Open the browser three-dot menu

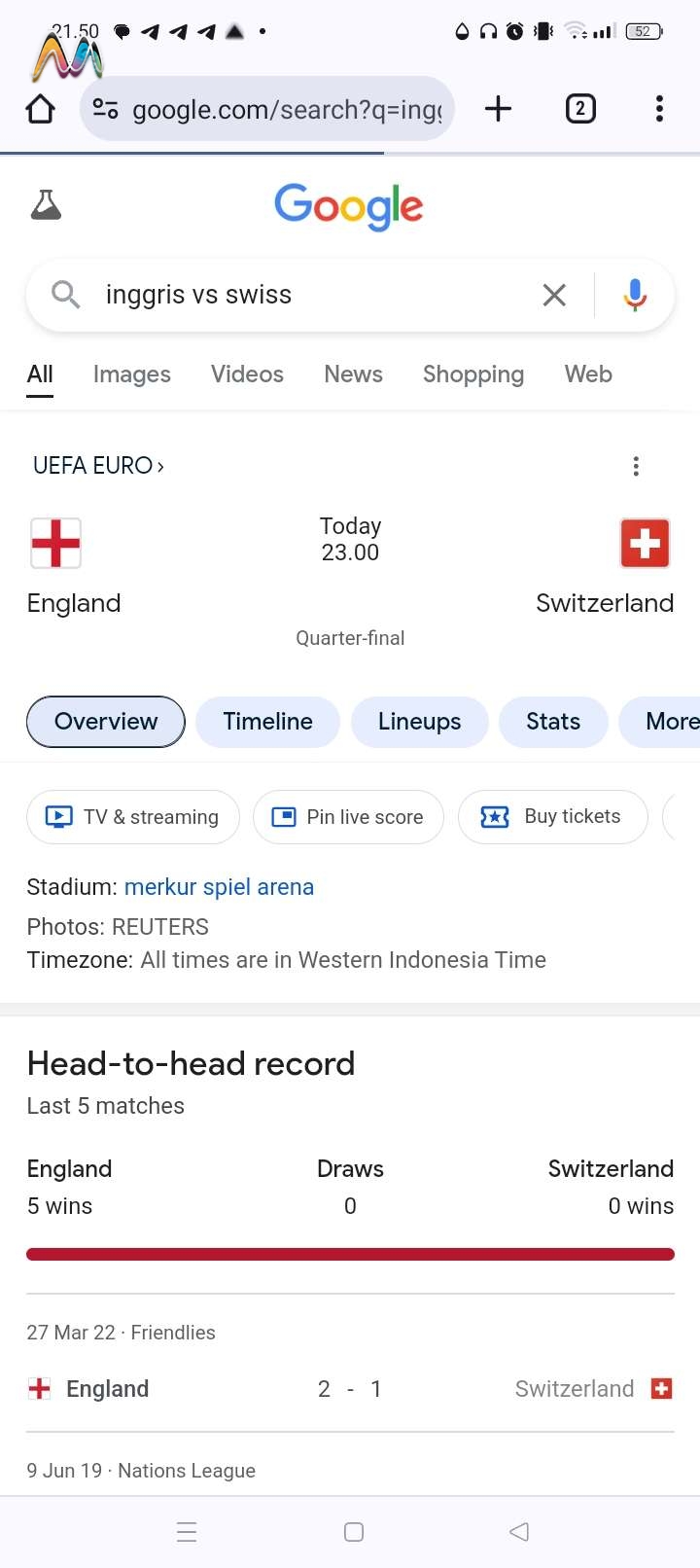click(x=659, y=109)
